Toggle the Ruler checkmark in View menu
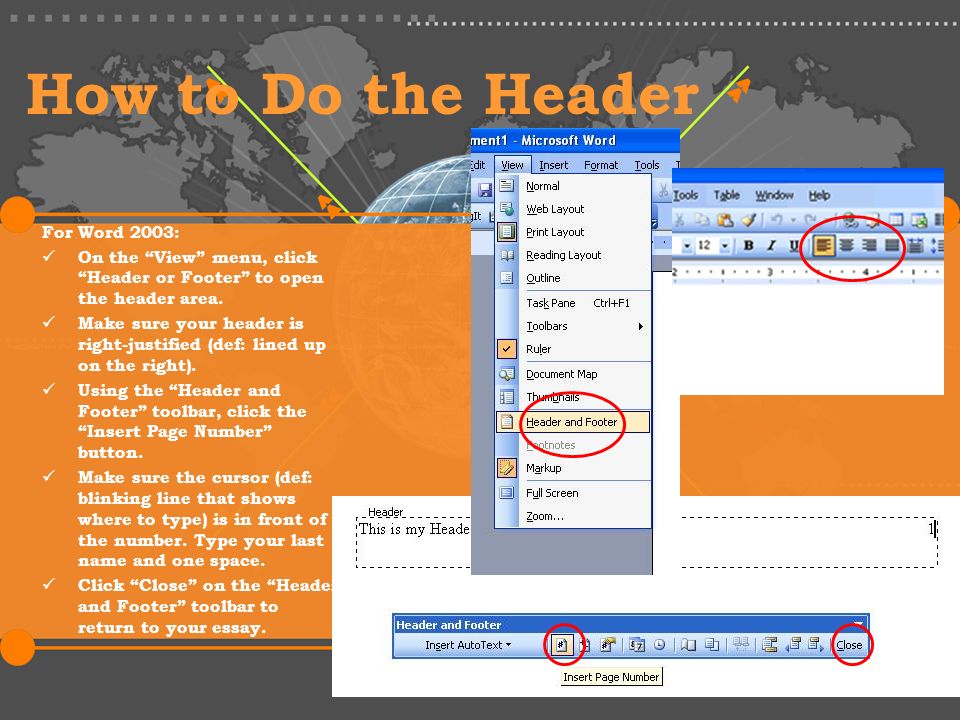Viewport: 960px width, 720px height. [x=506, y=349]
